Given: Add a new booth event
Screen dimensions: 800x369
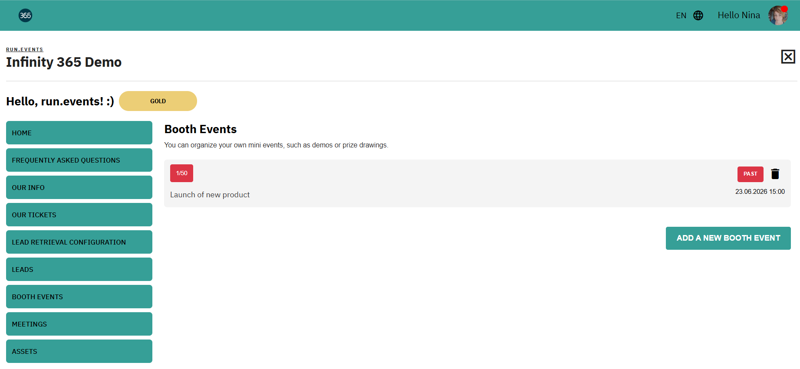Looking at the screenshot, I should (x=728, y=238).
